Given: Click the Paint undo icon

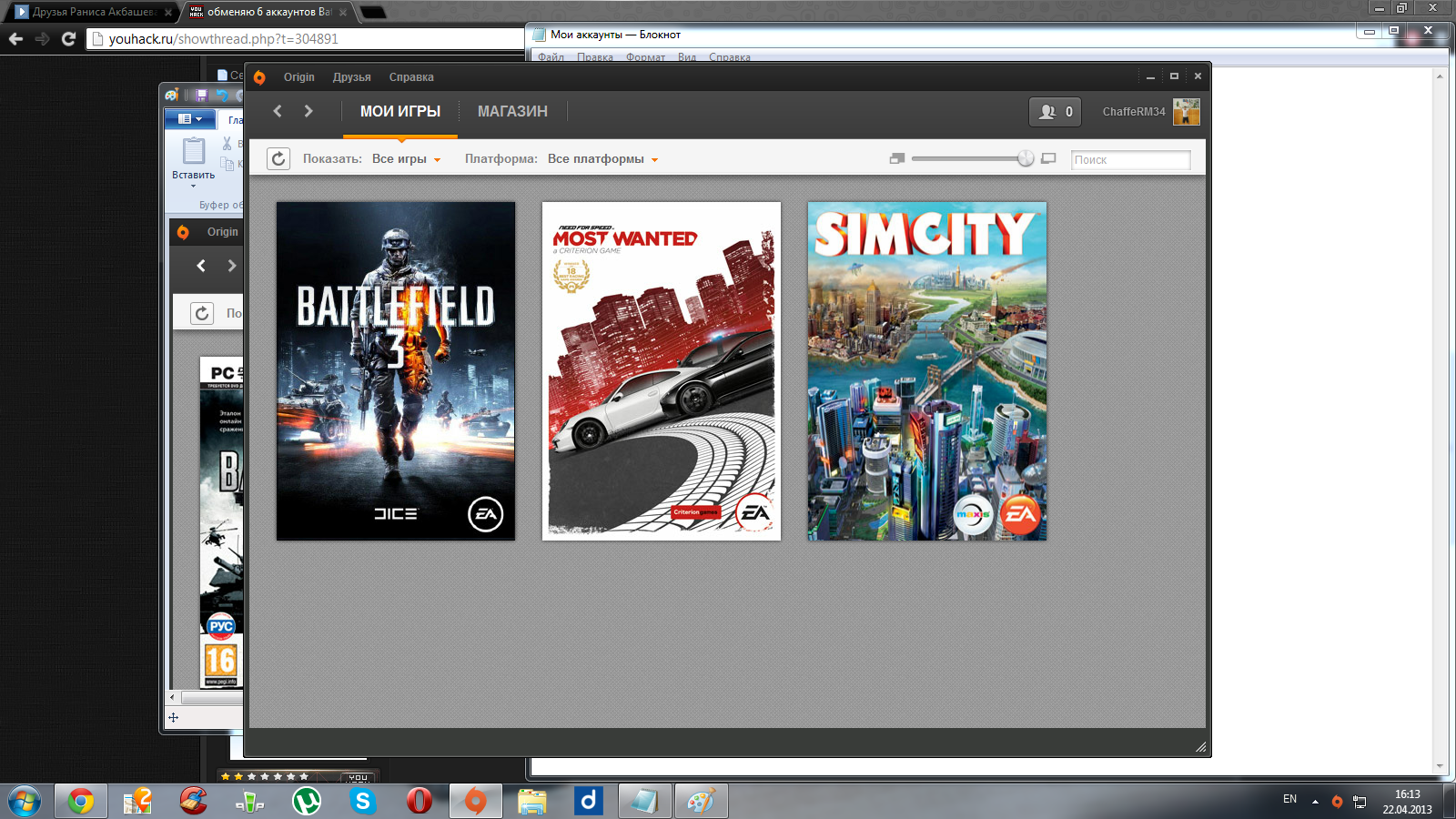Looking at the screenshot, I should click(221, 95).
